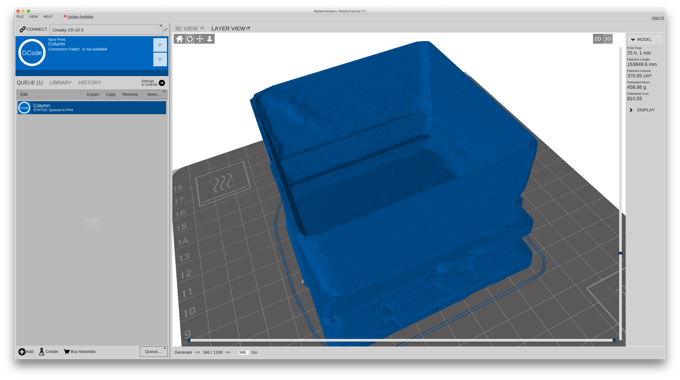Click the 25 h, 1 min print time
Screen dimensions: 680x380
pyautogui.click(x=639, y=53)
